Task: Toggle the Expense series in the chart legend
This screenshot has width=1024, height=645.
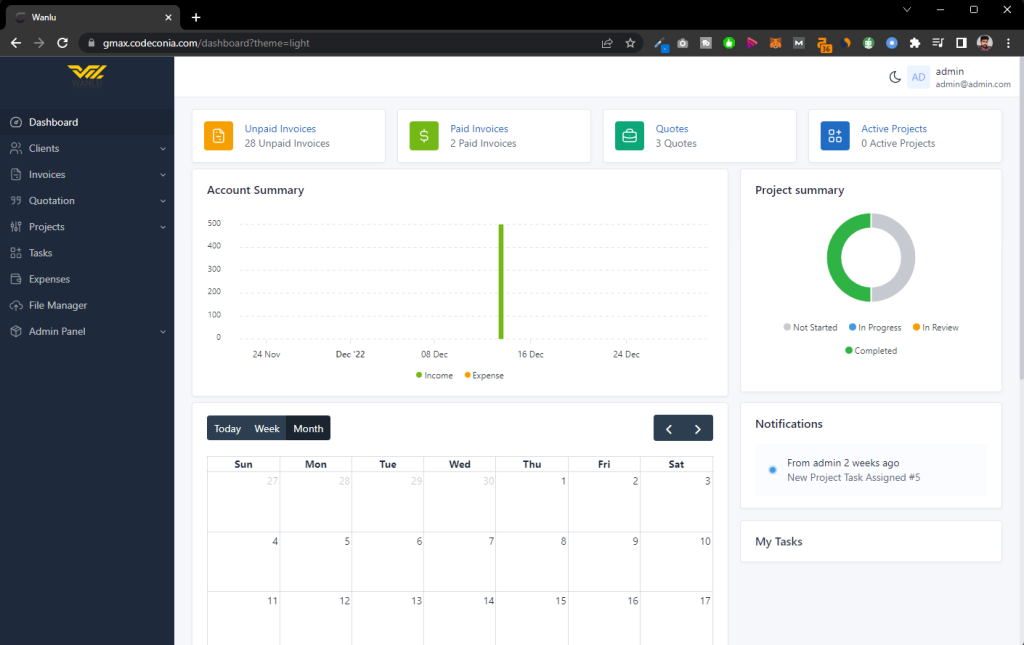Action: pyautogui.click(x=483, y=375)
